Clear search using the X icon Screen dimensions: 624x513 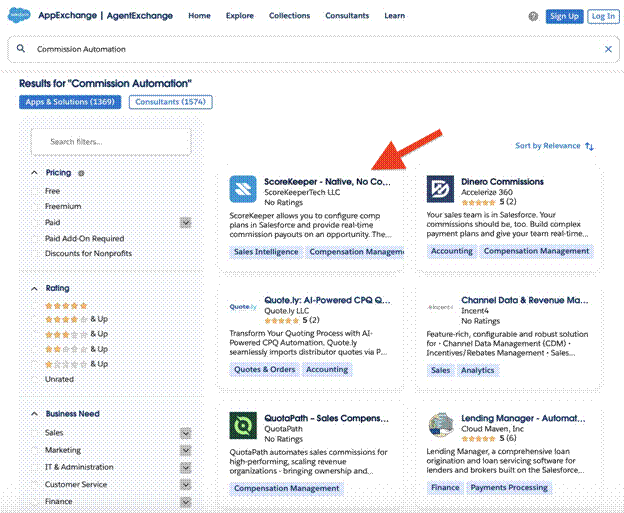coord(608,48)
